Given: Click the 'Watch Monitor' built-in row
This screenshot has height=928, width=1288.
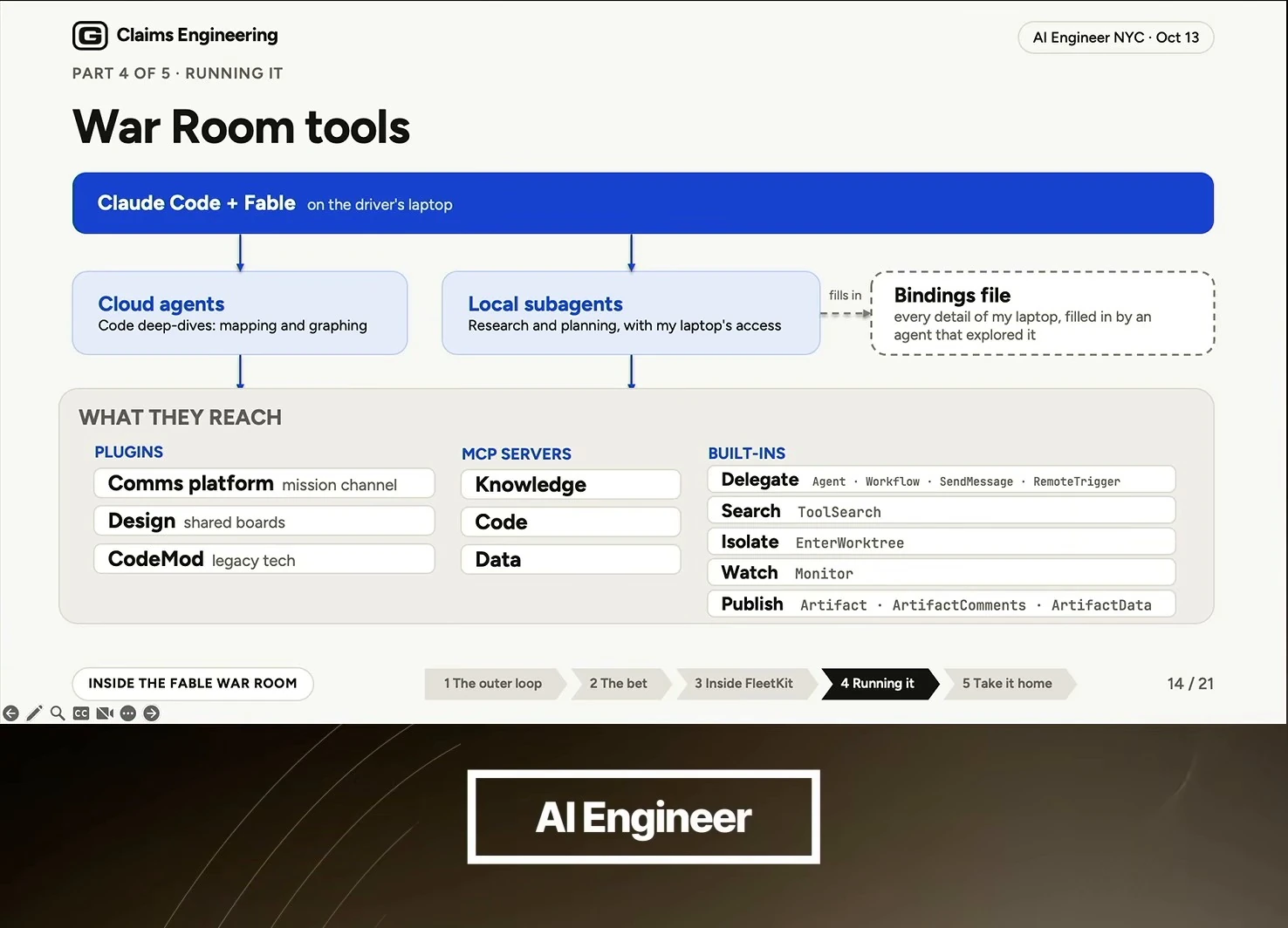Looking at the screenshot, I should (x=942, y=572).
